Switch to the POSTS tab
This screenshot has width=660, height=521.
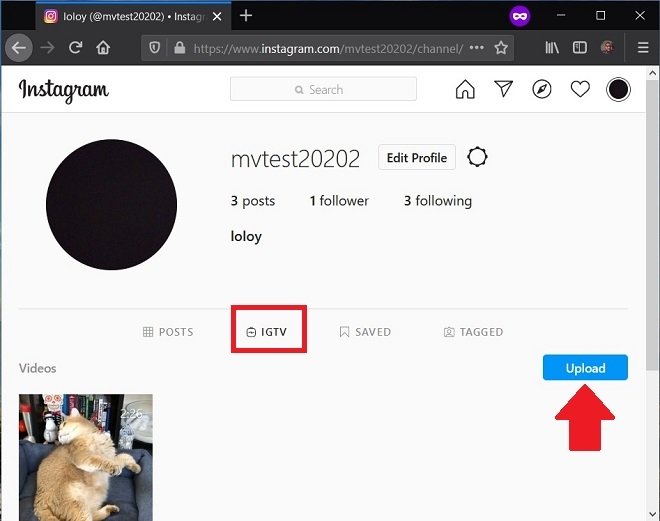coord(168,332)
